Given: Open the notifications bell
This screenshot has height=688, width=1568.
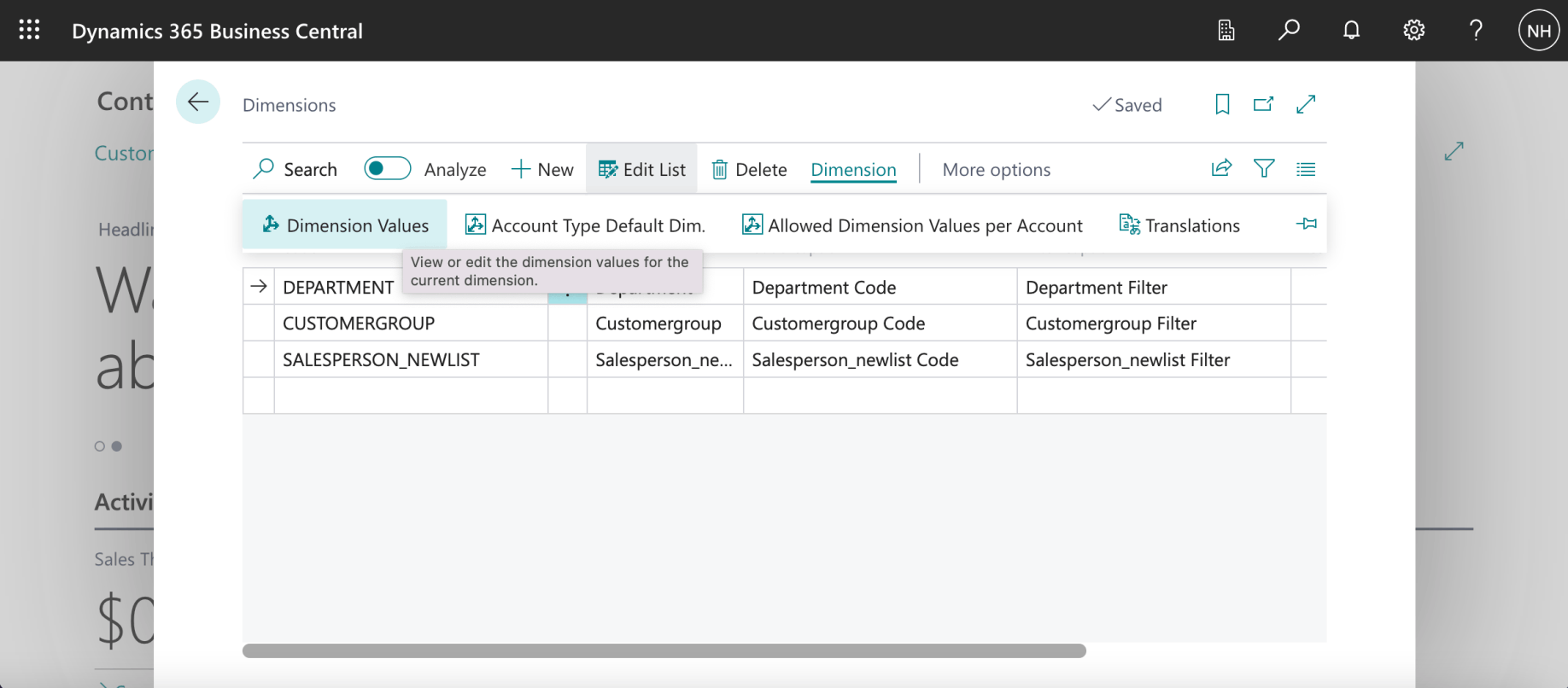Looking at the screenshot, I should 1351,31.
